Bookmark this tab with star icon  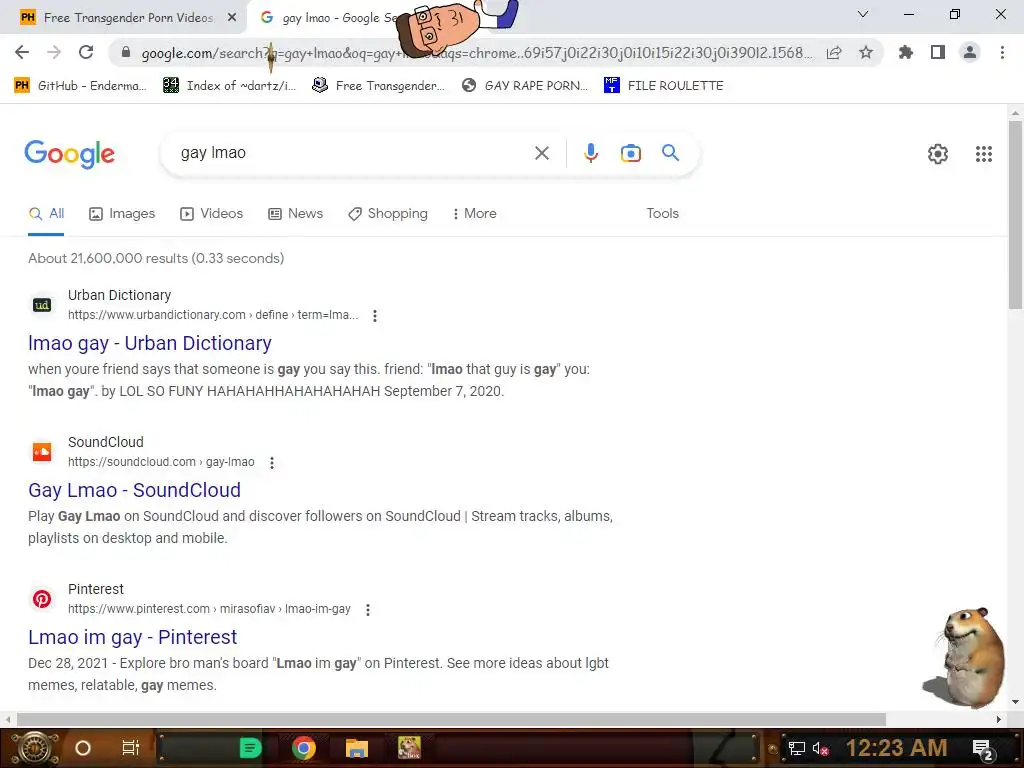click(x=866, y=52)
